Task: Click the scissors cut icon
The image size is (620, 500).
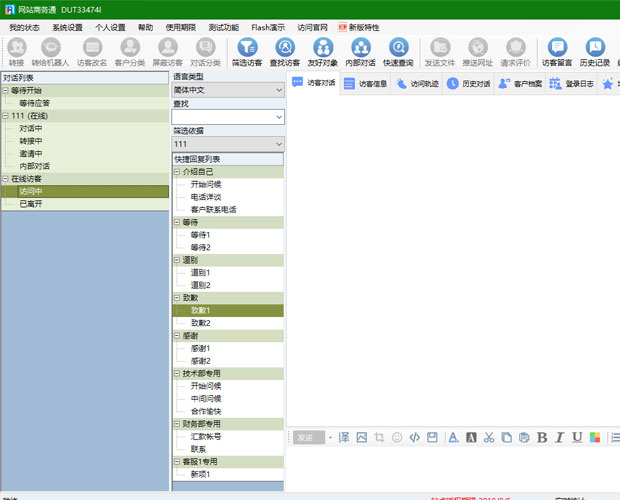Action: point(488,437)
